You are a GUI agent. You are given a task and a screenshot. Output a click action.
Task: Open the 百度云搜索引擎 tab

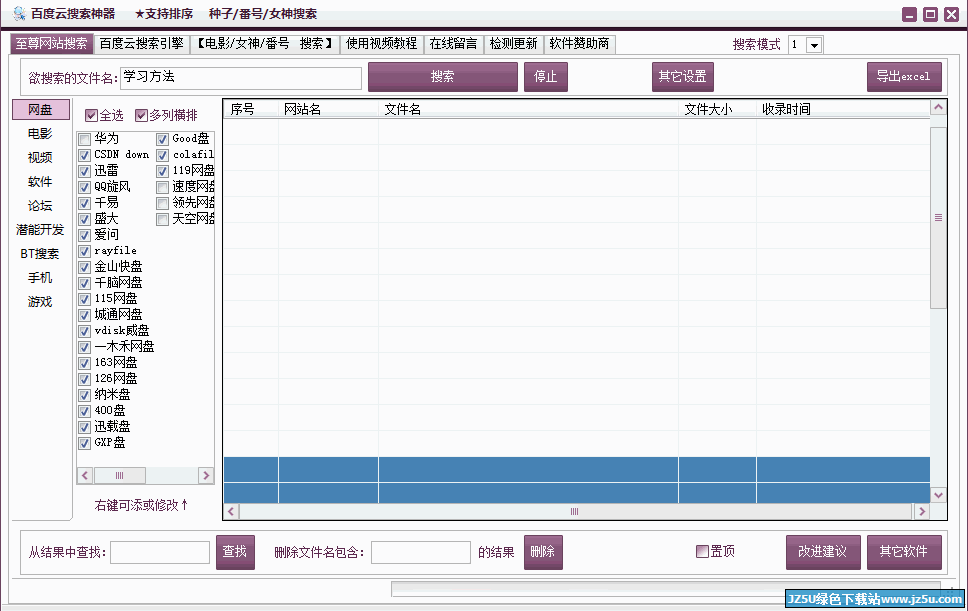pyautogui.click(x=142, y=44)
